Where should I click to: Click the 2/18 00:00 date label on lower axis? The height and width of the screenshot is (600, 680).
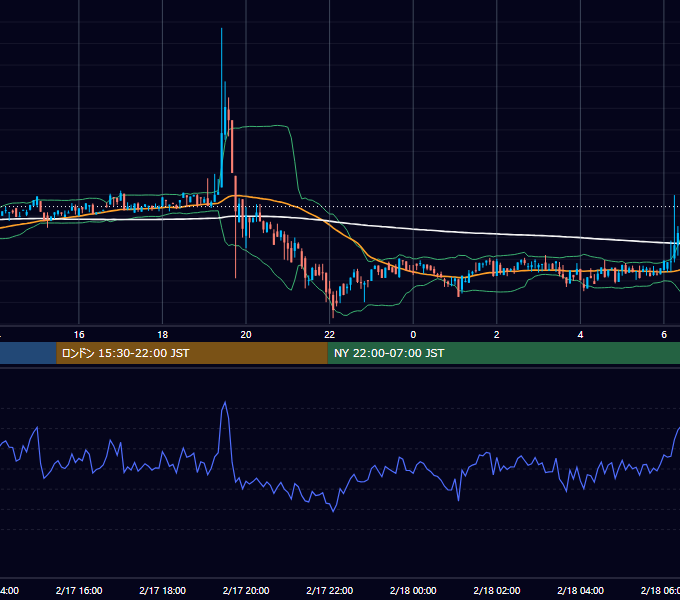click(413, 590)
